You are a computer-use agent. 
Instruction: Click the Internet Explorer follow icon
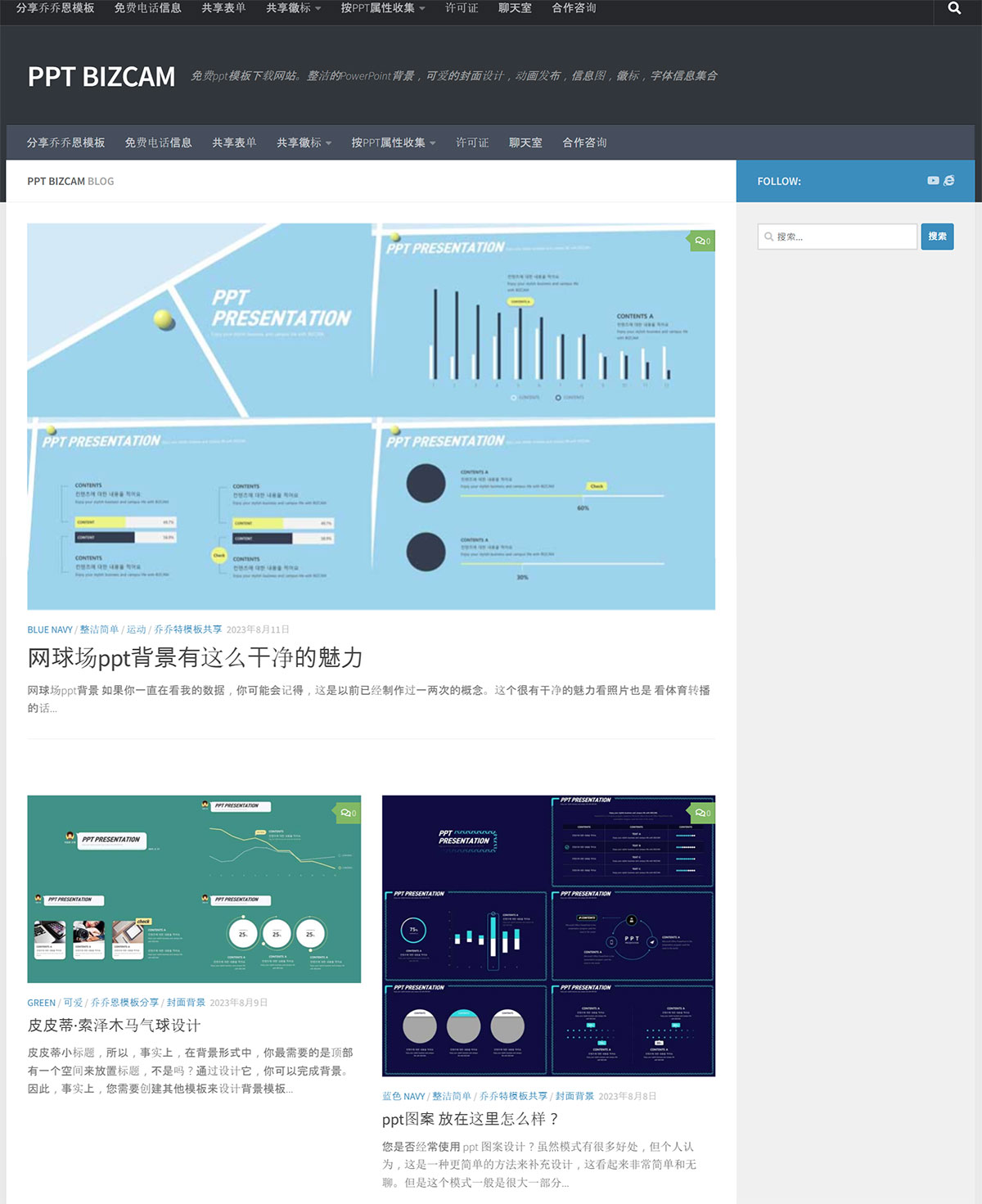tap(949, 180)
